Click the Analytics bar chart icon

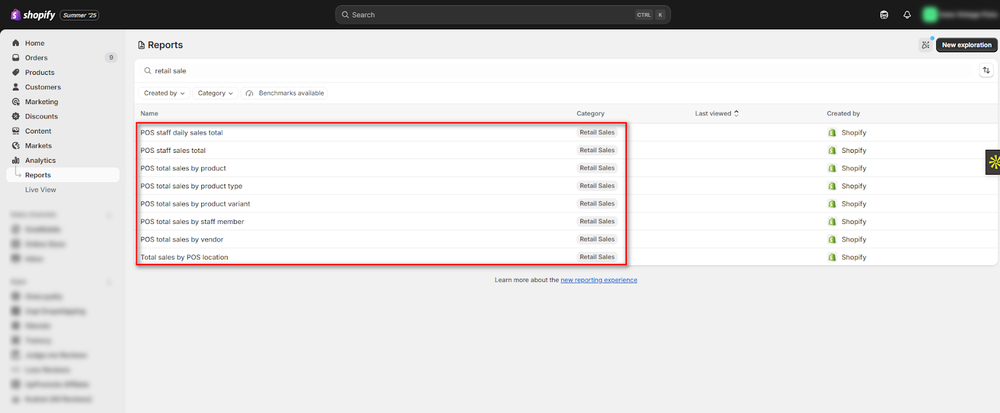pyautogui.click(x=16, y=160)
